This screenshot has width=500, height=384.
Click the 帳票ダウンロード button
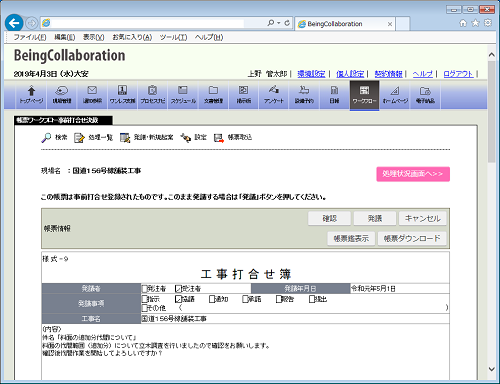coord(412,238)
